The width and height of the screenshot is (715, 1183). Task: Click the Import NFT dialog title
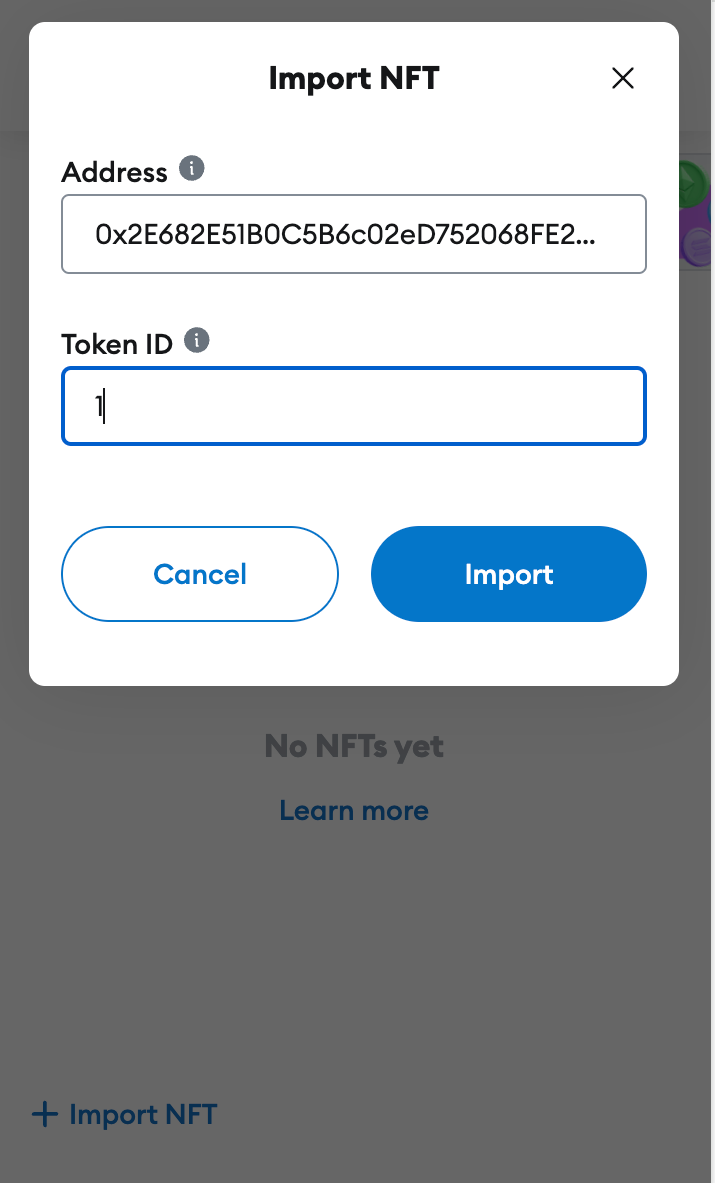pyautogui.click(x=353, y=78)
